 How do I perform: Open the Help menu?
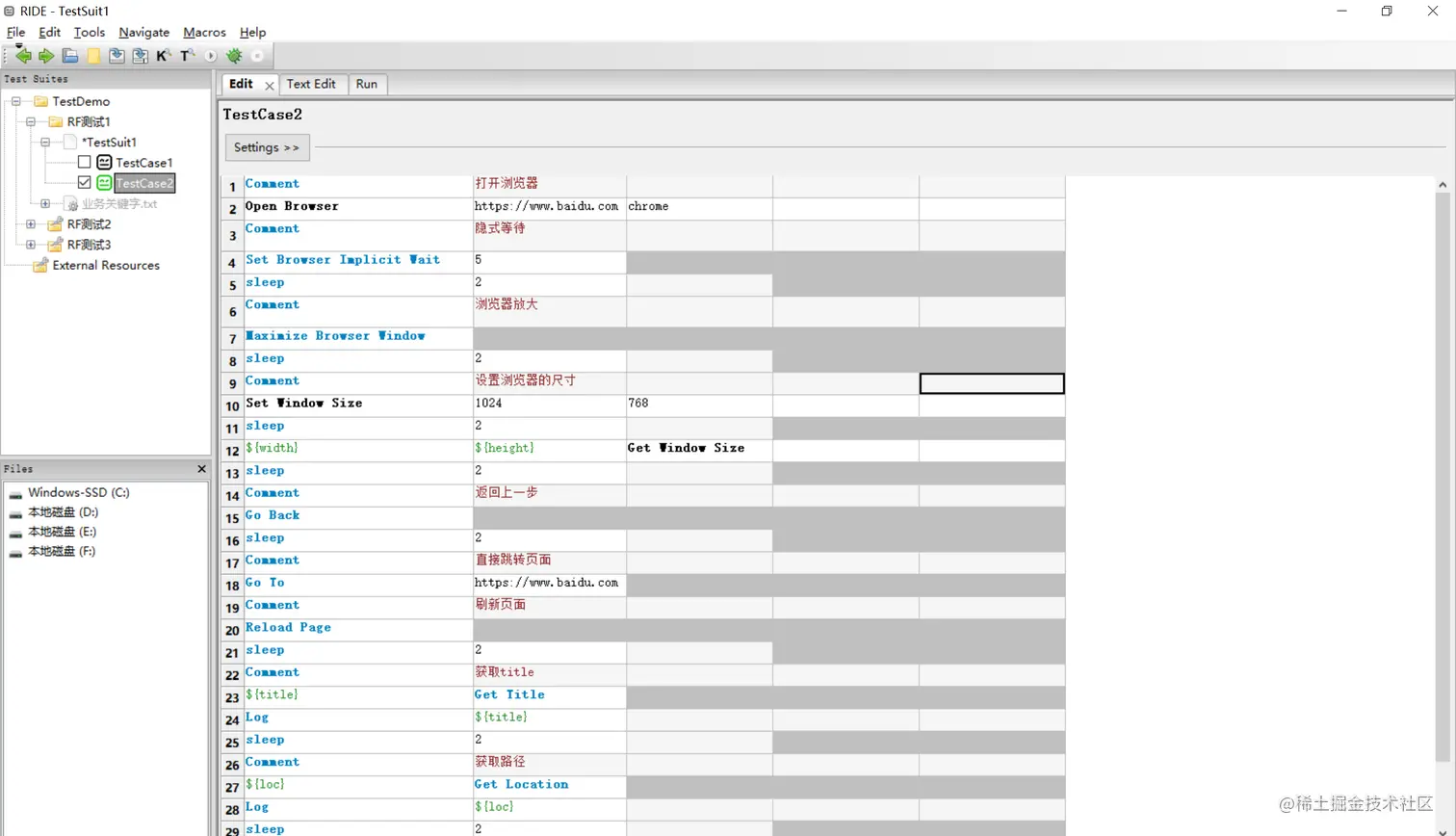[252, 32]
